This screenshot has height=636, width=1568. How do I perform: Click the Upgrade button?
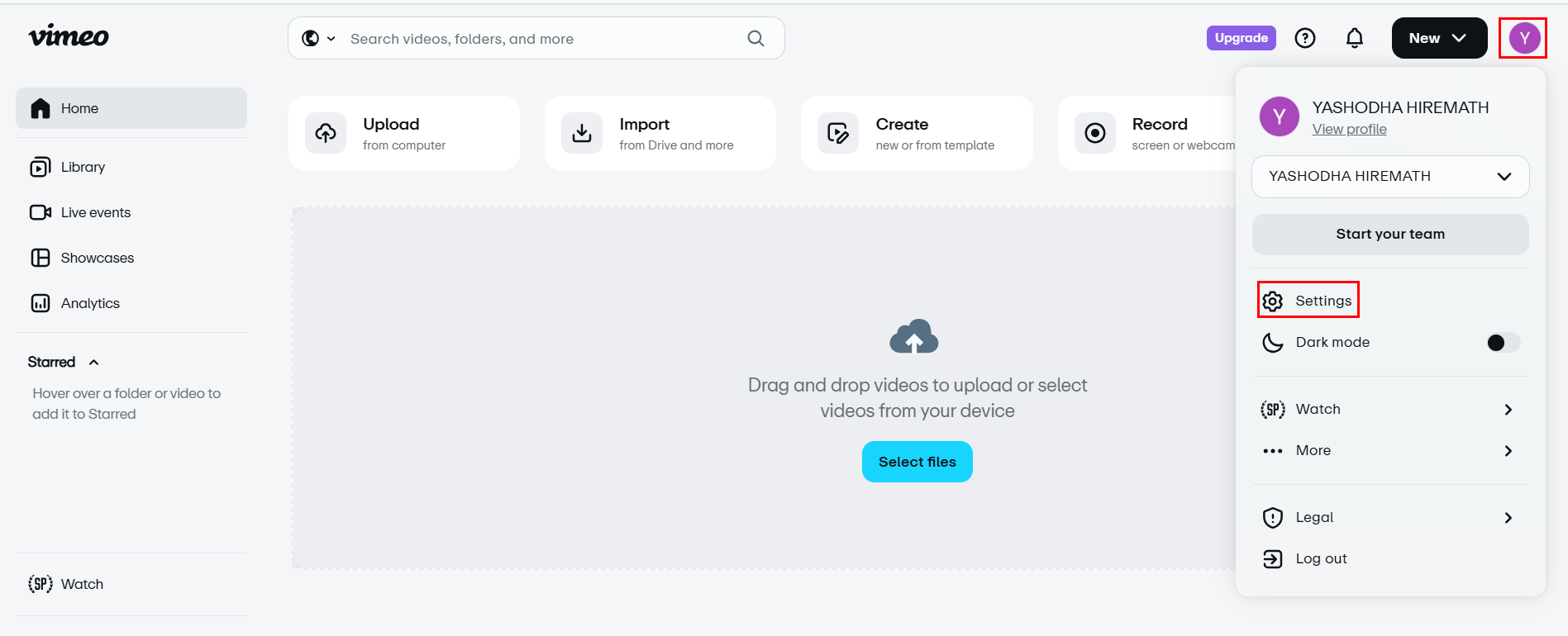[x=1241, y=38]
